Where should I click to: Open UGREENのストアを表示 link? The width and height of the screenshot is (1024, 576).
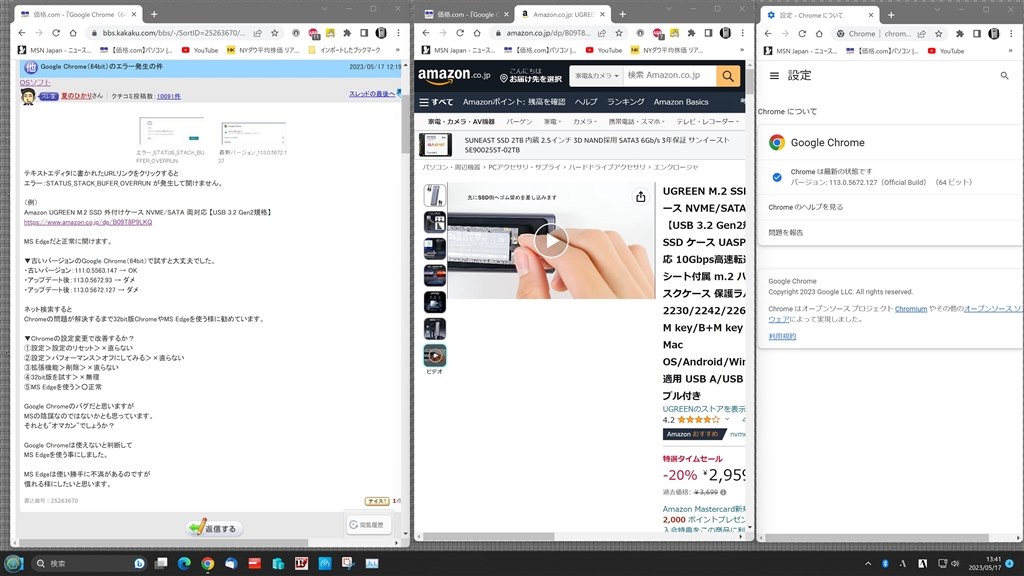click(x=704, y=409)
